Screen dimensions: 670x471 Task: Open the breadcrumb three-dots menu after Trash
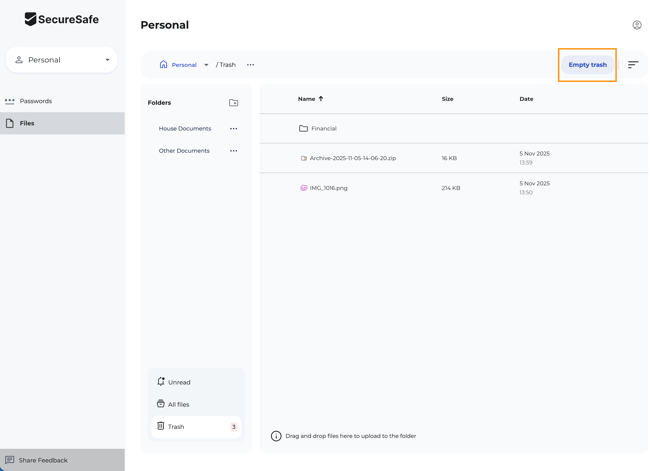251,65
